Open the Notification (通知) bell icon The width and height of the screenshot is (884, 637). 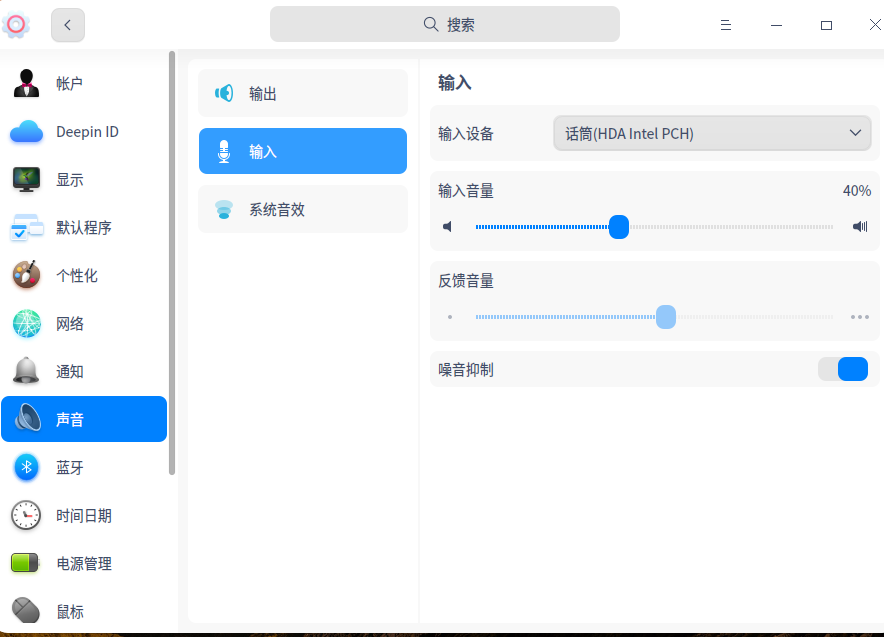[26, 371]
